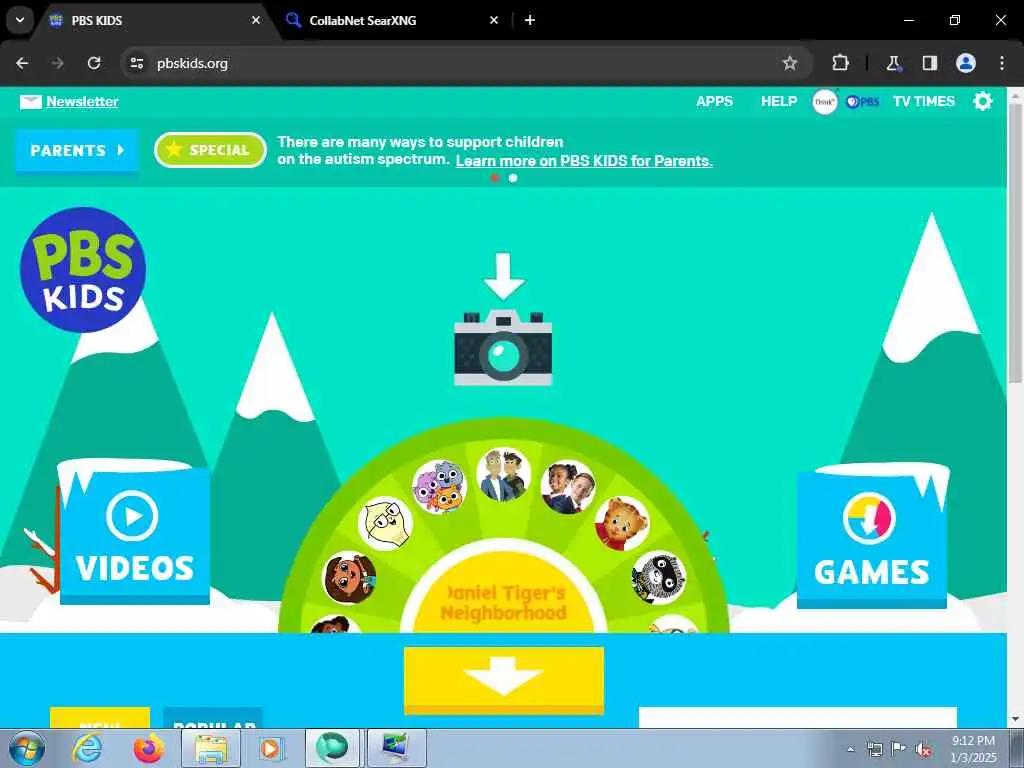
Task: Open the Chrome three-dot menu
Action: (1002, 63)
